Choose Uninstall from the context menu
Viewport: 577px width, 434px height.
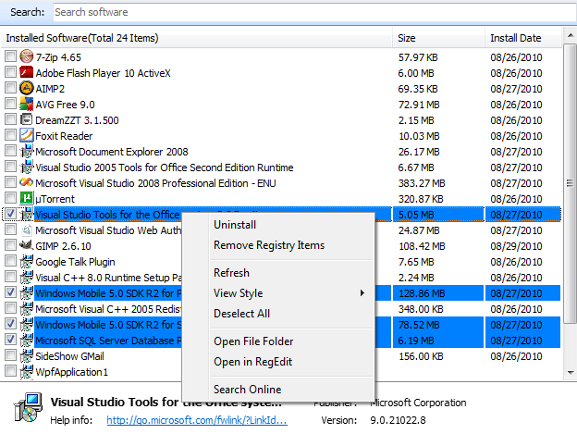[x=235, y=225]
